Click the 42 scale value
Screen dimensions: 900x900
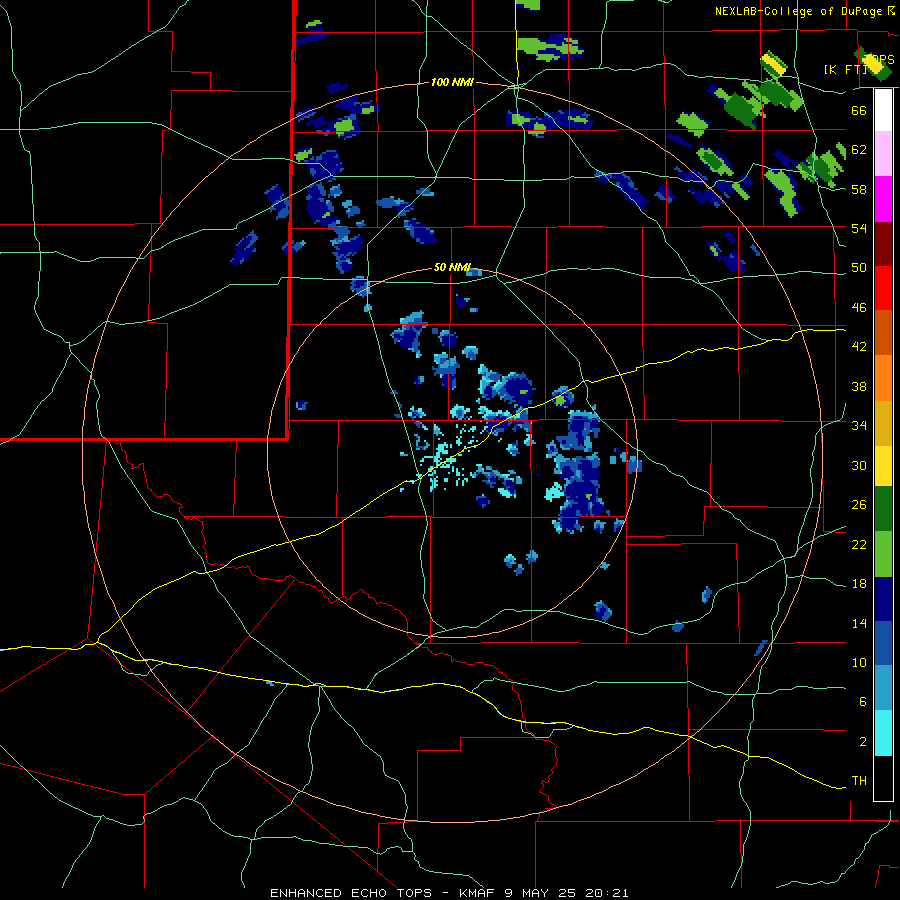pos(859,347)
